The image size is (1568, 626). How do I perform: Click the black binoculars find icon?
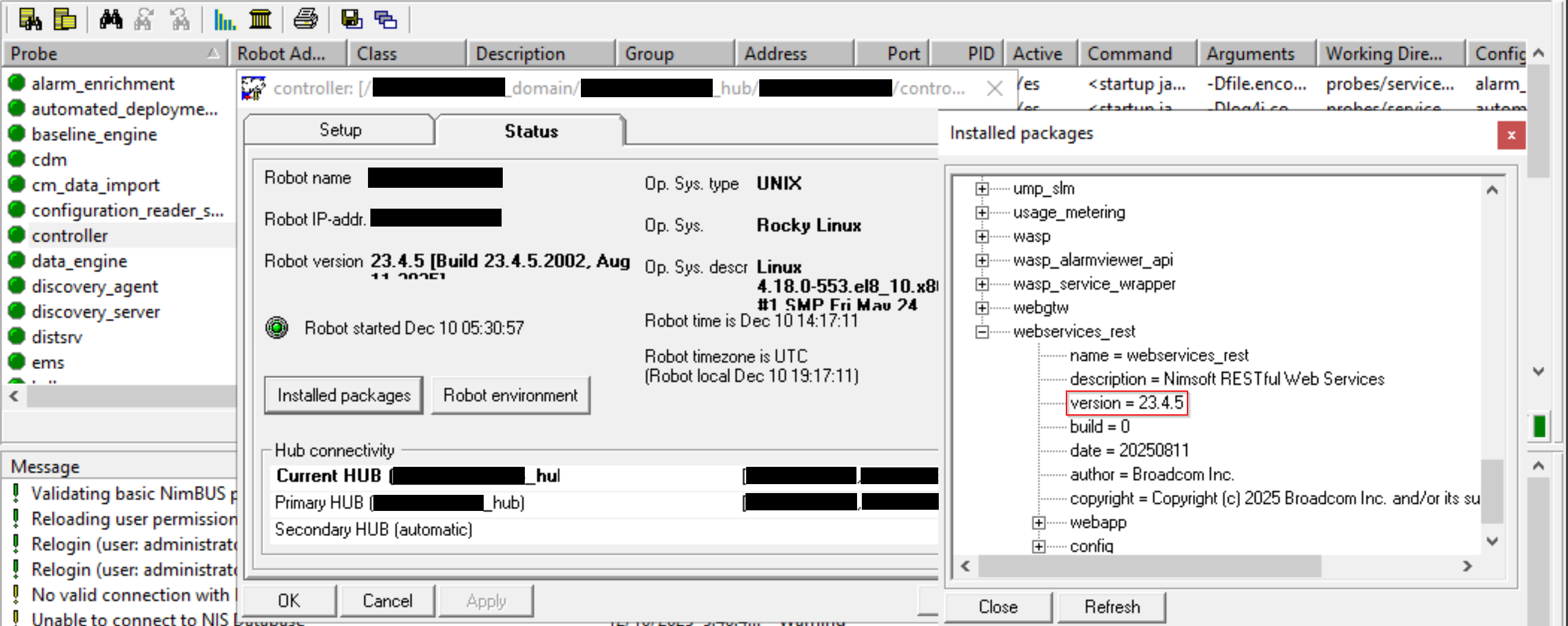pyautogui.click(x=111, y=20)
